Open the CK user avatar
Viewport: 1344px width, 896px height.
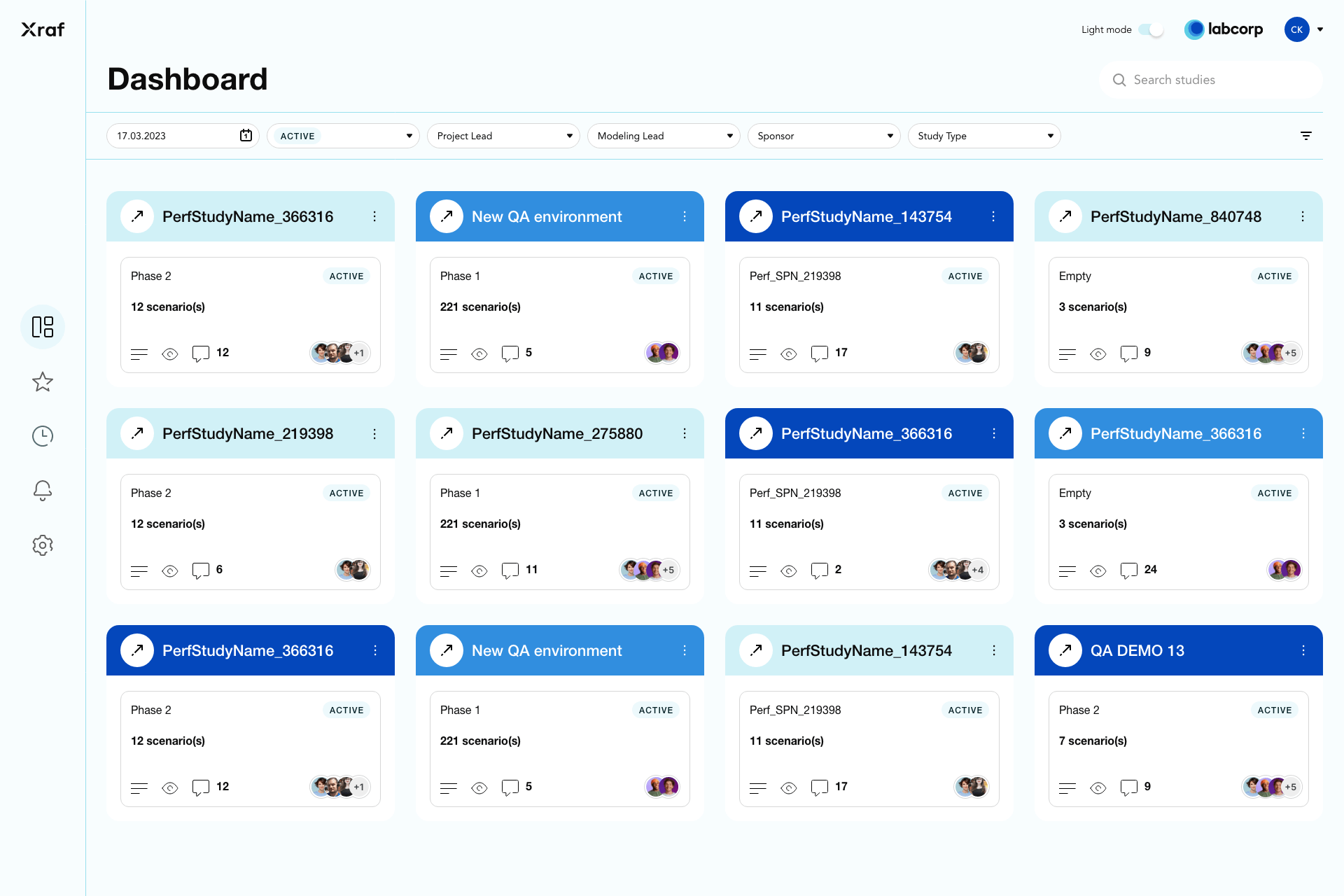click(1296, 29)
